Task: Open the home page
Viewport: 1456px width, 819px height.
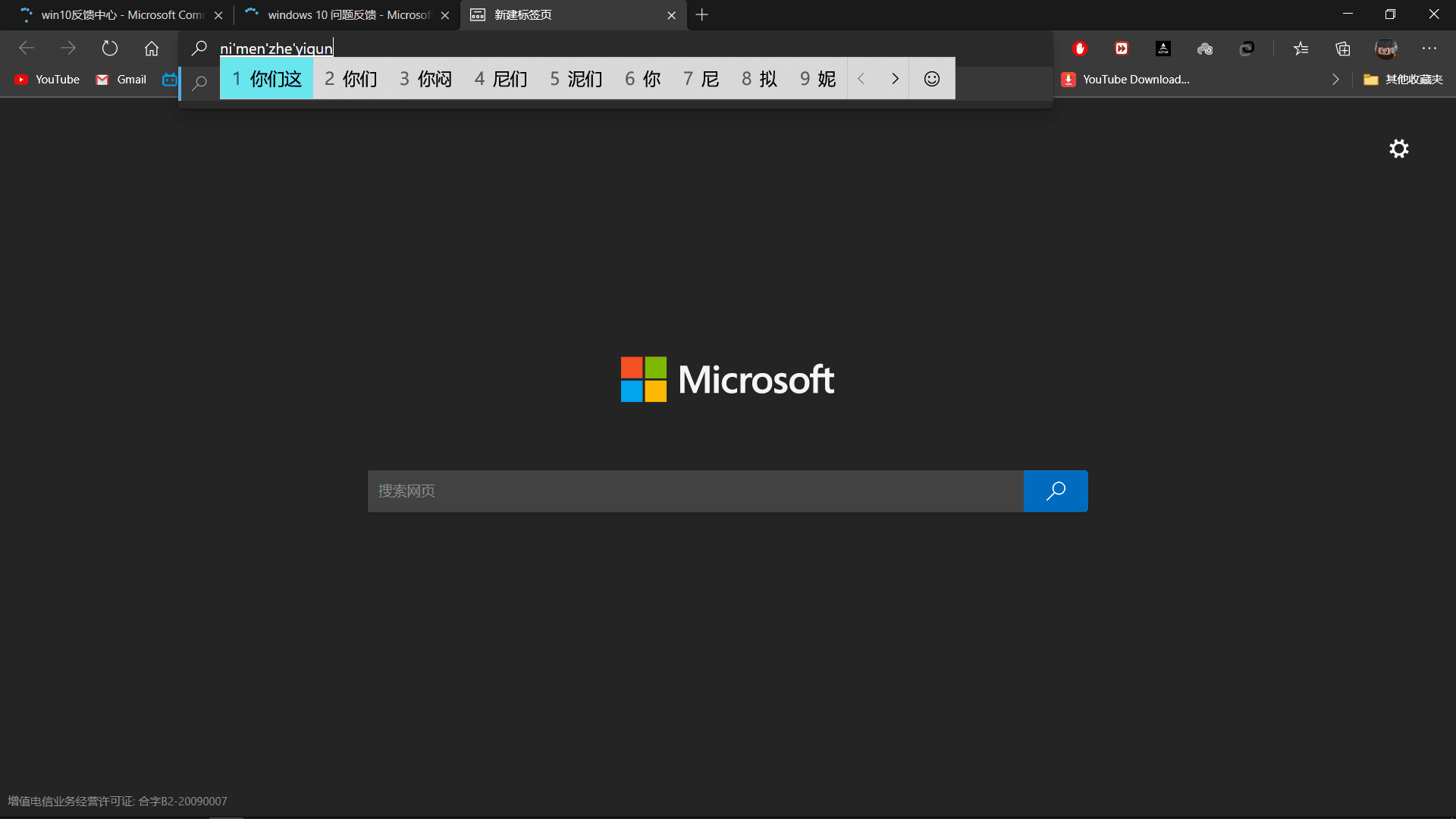Action: pyautogui.click(x=152, y=49)
